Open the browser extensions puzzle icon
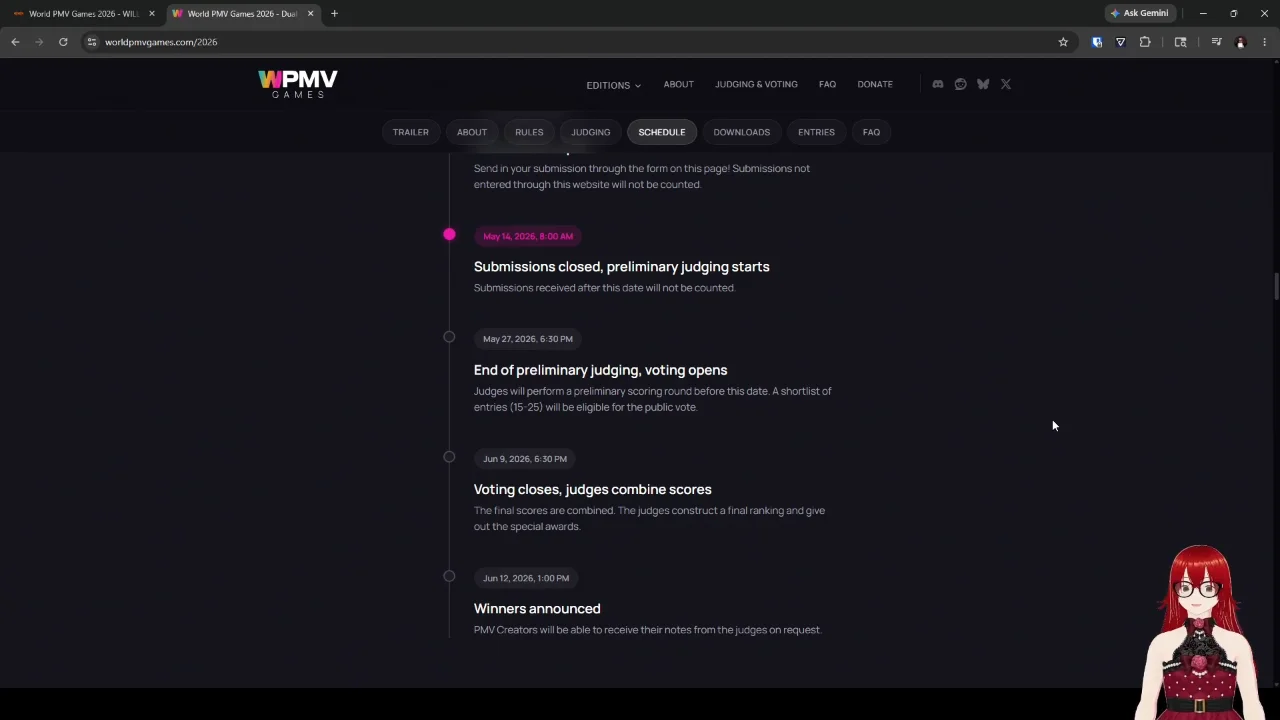 tap(1145, 42)
